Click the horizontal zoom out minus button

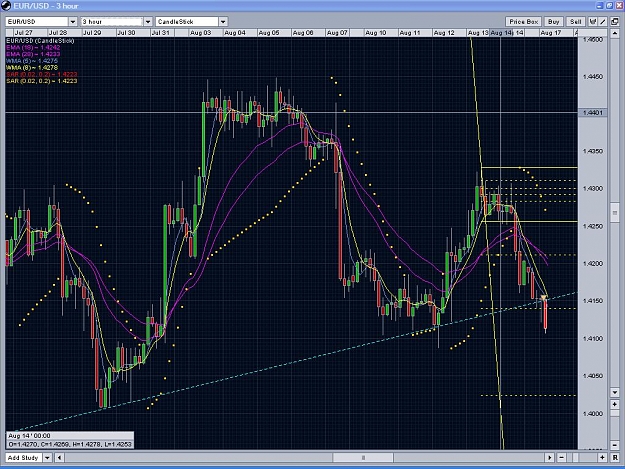[x=561, y=457]
